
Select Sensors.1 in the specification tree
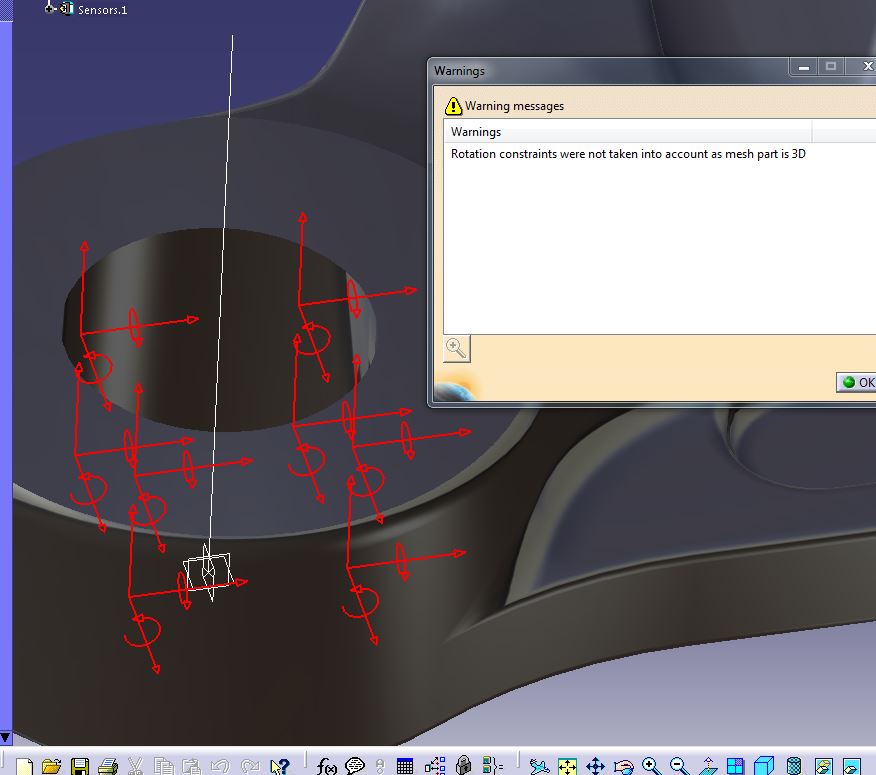(x=102, y=9)
